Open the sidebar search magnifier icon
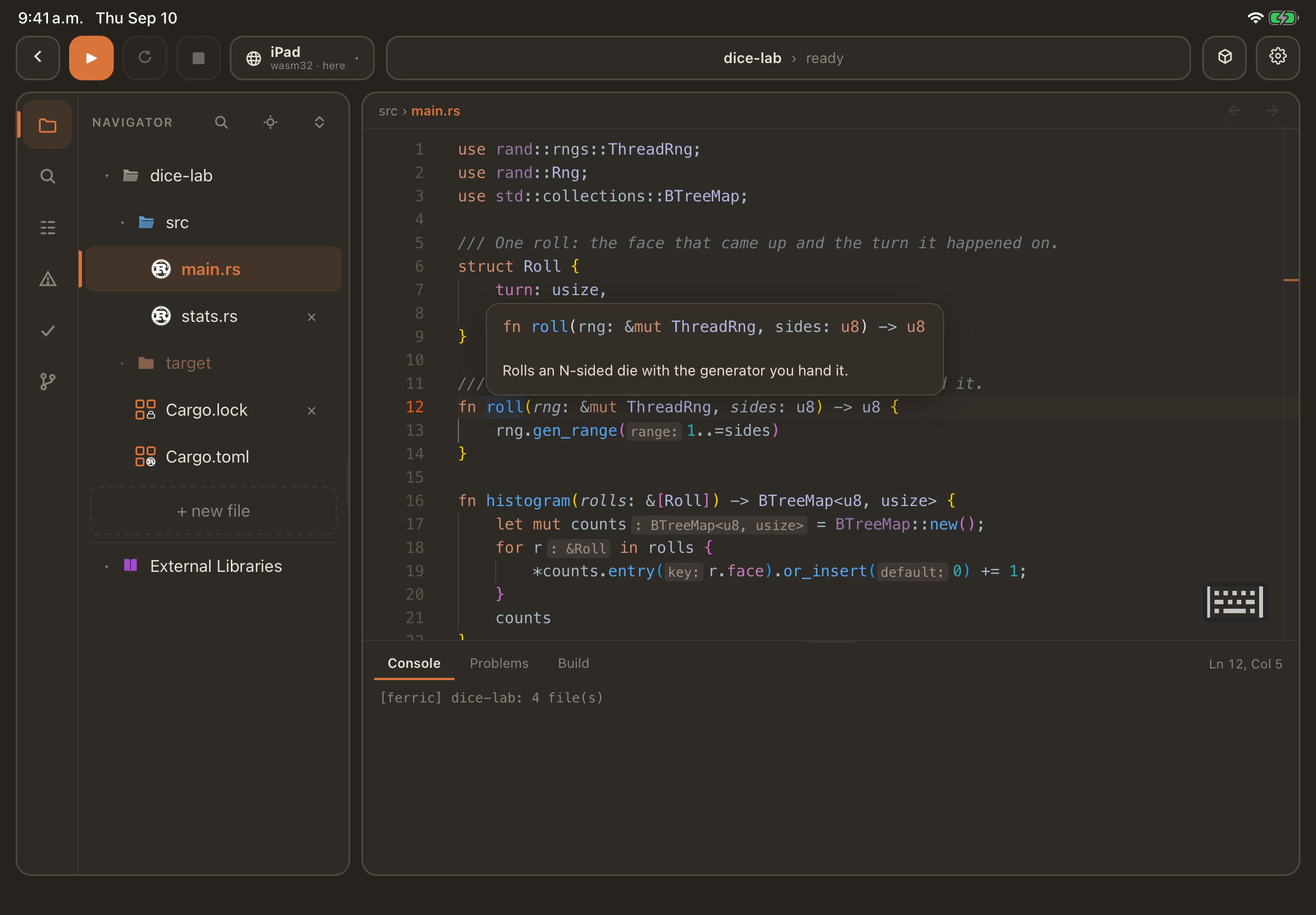Image resolution: width=1316 pixels, height=915 pixels. coord(47,176)
